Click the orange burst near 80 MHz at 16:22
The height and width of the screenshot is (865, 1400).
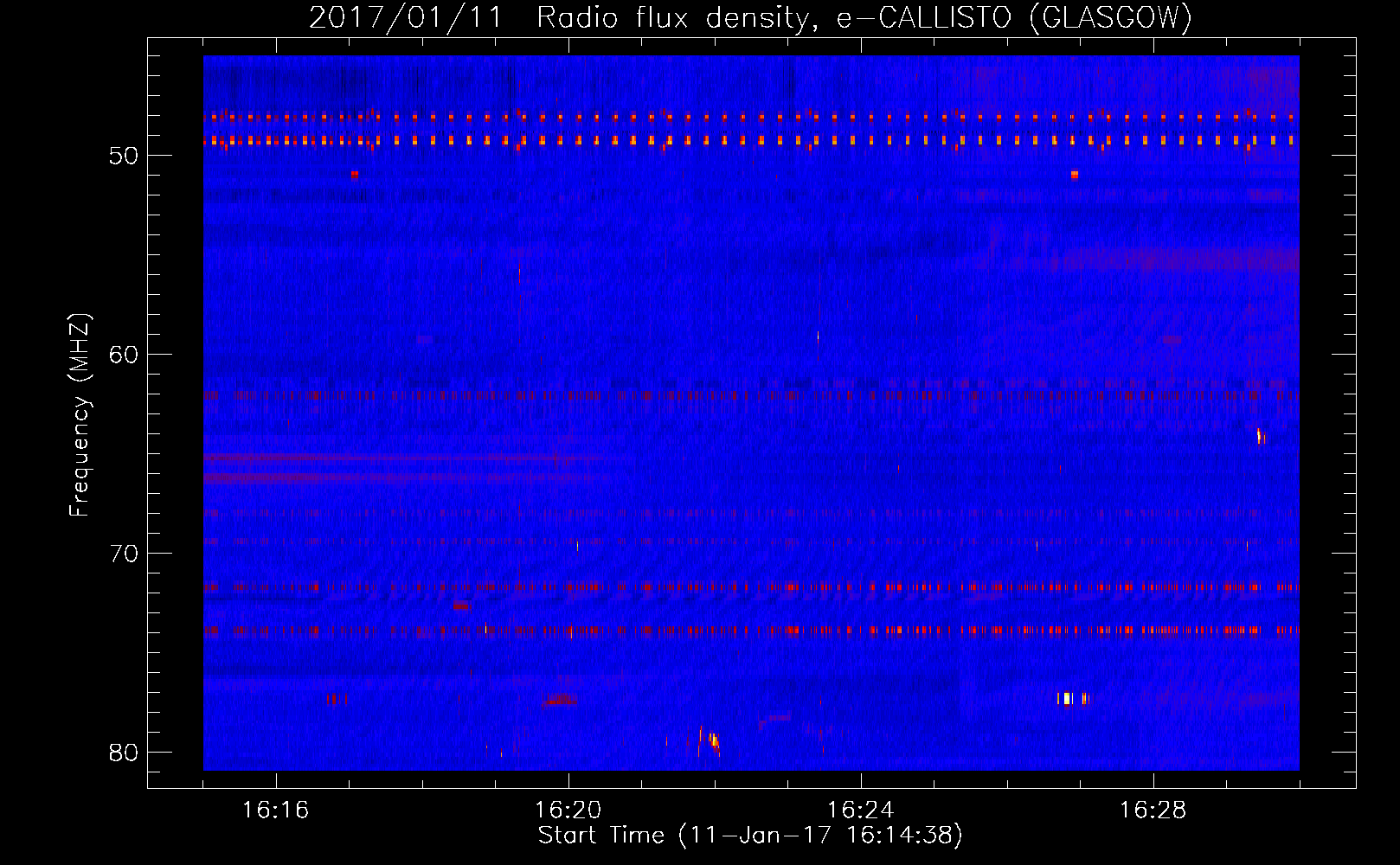(713, 740)
